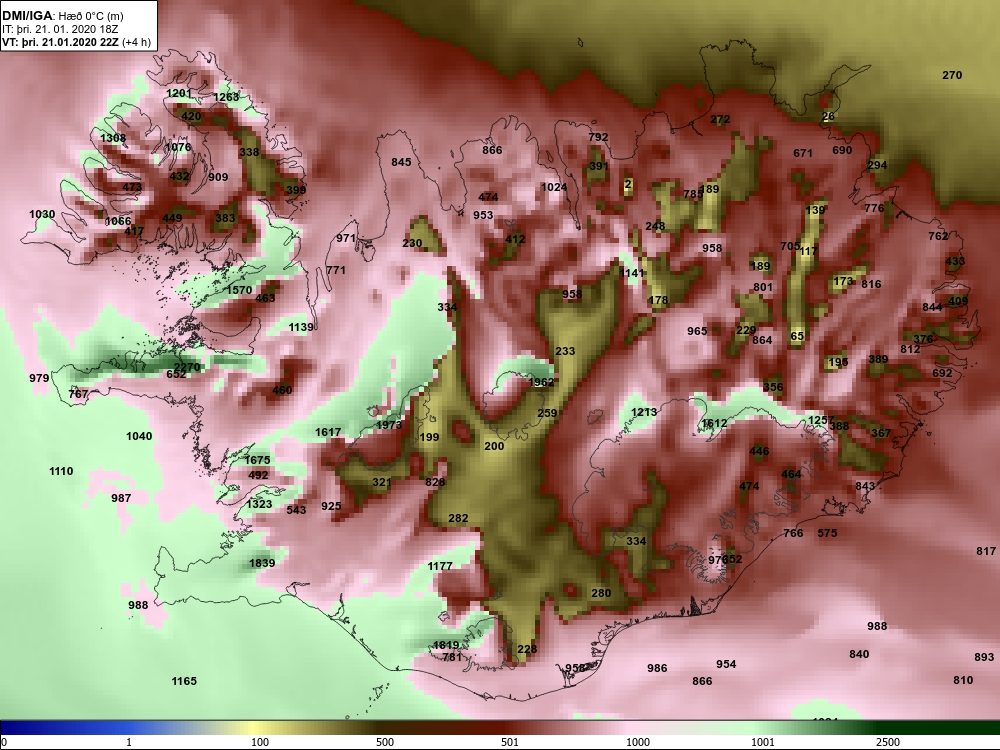
Task: Select the map value 1570
Action: click(240, 290)
